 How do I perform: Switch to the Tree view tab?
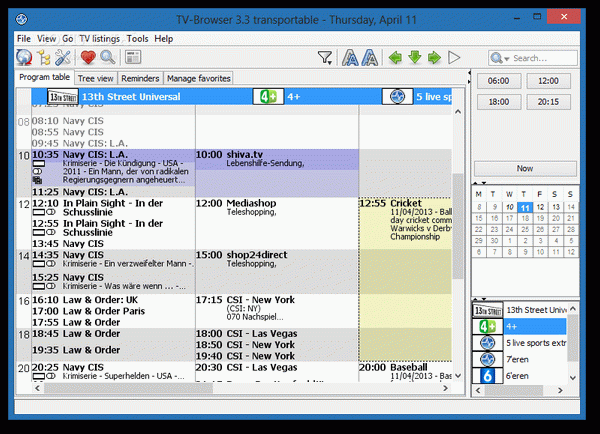96,78
